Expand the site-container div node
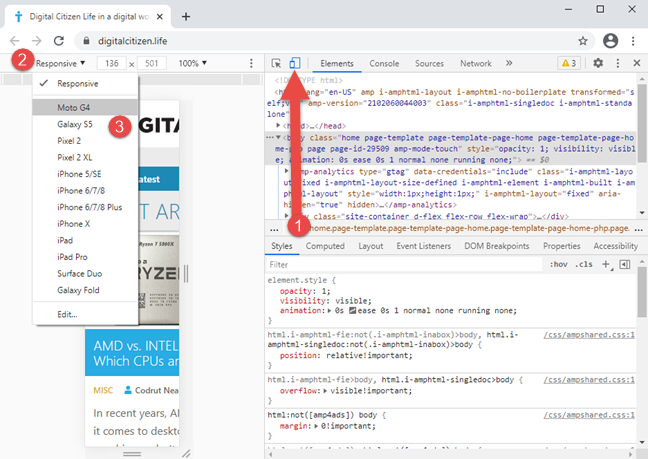 (287, 216)
